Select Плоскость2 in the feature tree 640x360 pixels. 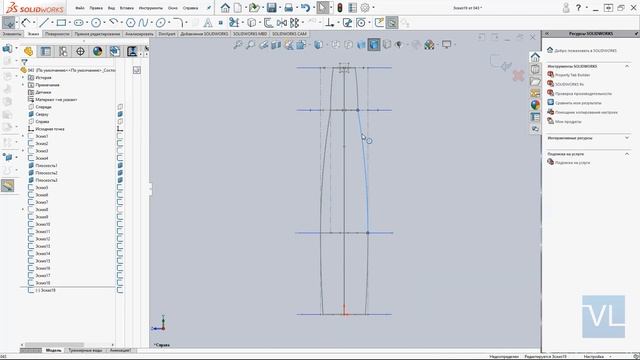[46, 173]
